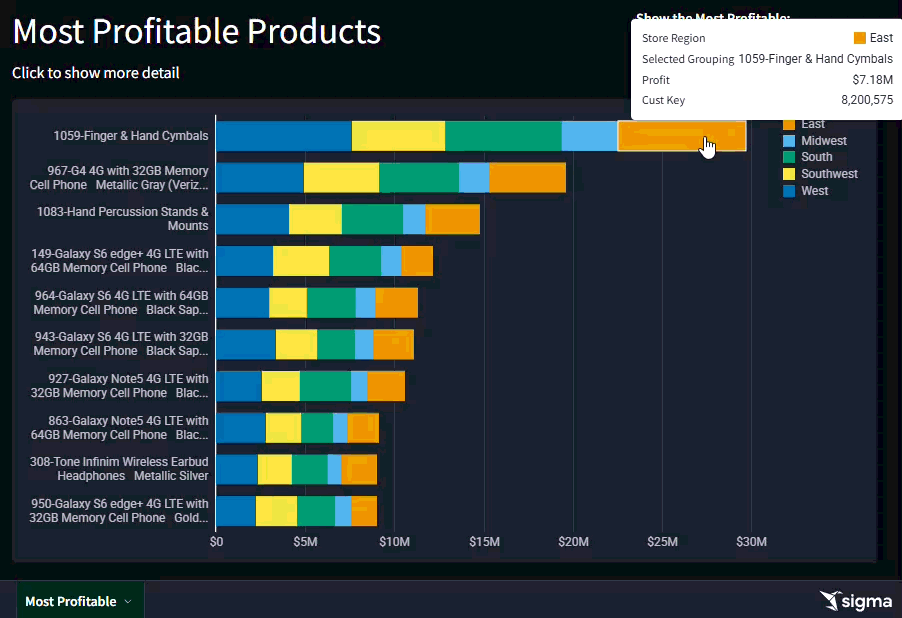Click the Southwest segment of 149-Galaxy S6 edge+ bar

[x=301, y=261]
